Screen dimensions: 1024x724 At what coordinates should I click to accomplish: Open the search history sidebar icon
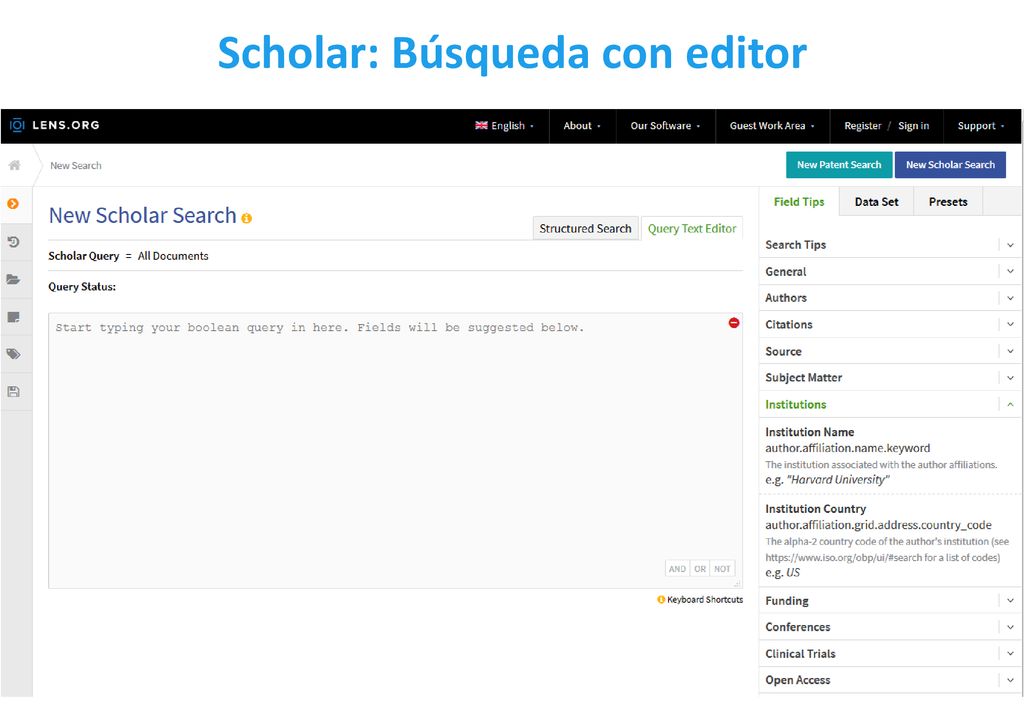coord(13,242)
